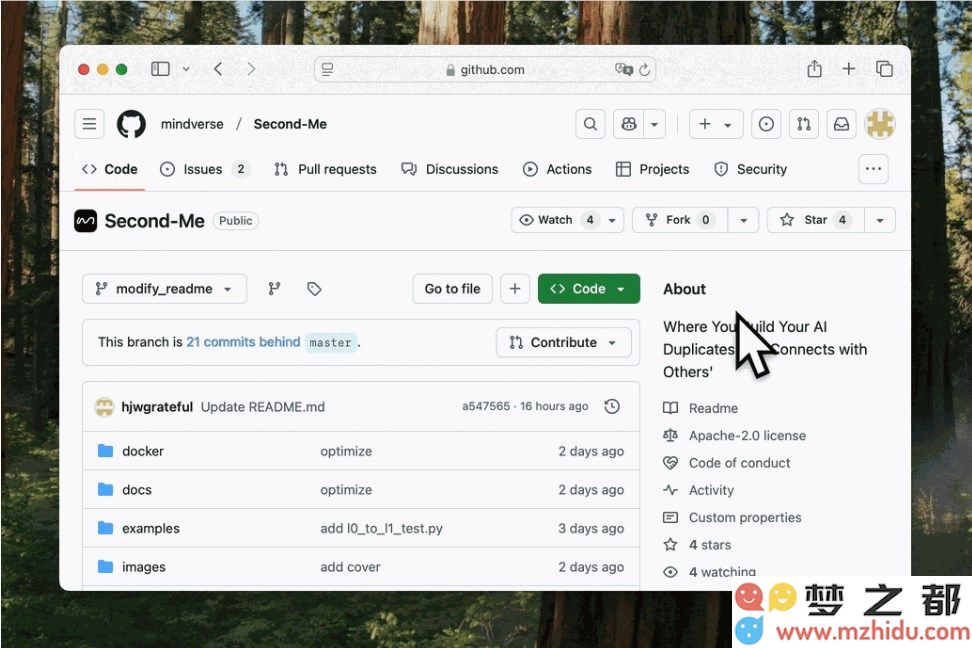The image size is (972, 648).
Task: Reload the page in Safari
Action: [x=645, y=69]
